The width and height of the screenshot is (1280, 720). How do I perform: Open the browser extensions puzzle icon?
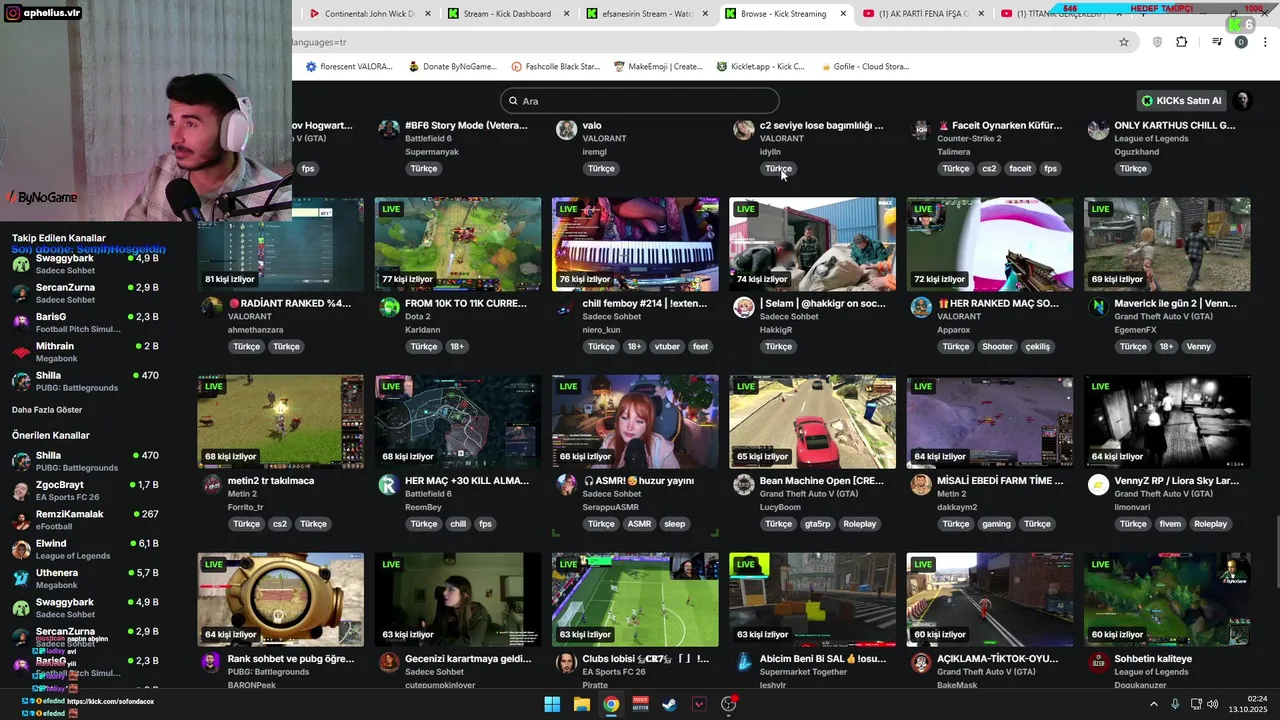pos(1182,42)
